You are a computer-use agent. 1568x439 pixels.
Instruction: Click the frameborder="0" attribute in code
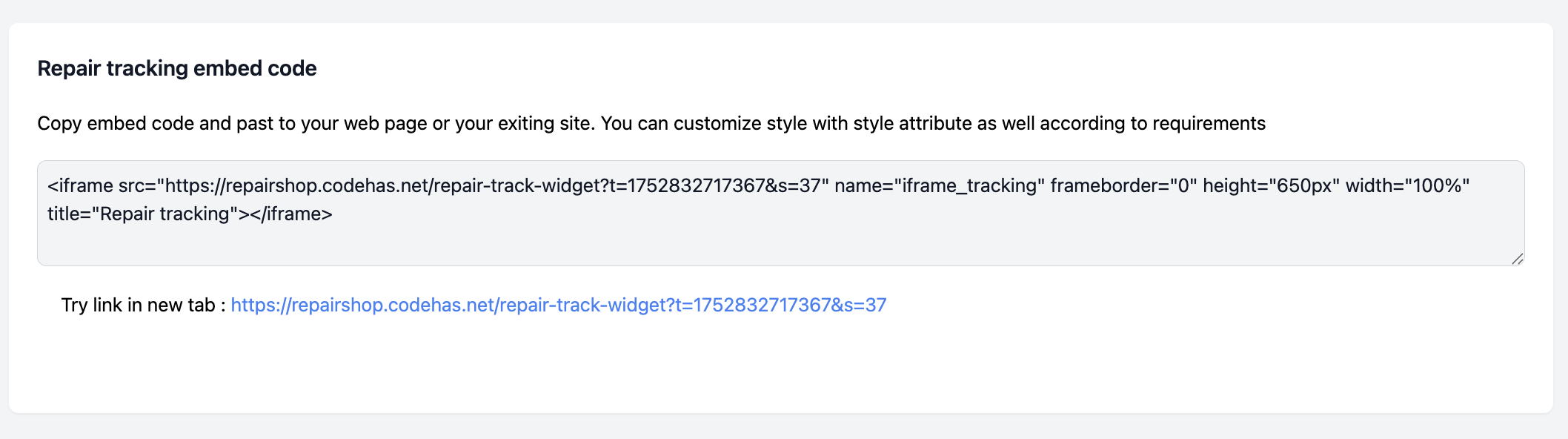point(1123,185)
